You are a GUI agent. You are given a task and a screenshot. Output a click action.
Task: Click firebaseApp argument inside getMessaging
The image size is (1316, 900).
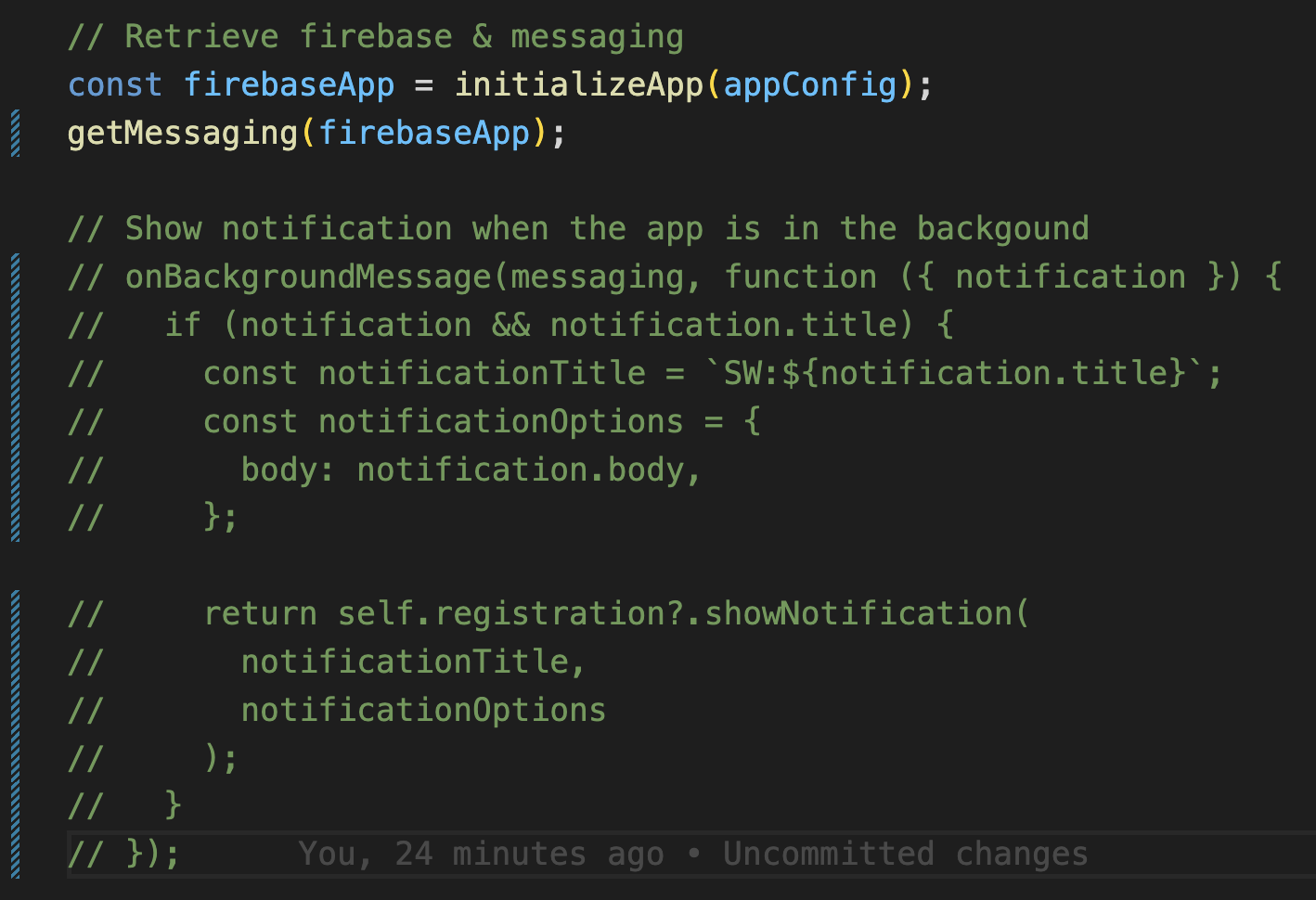pyautogui.click(x=424, y=134)
